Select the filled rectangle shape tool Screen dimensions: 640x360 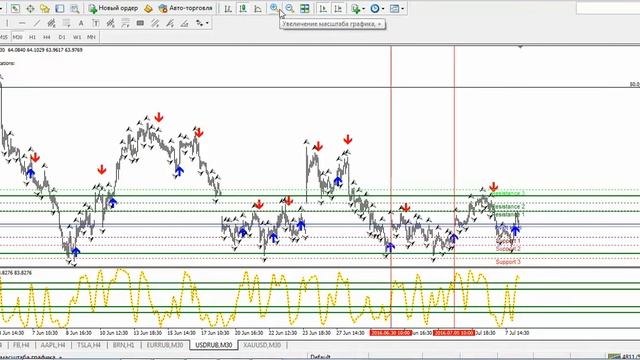pyautogui.click(x=140, y=23)
